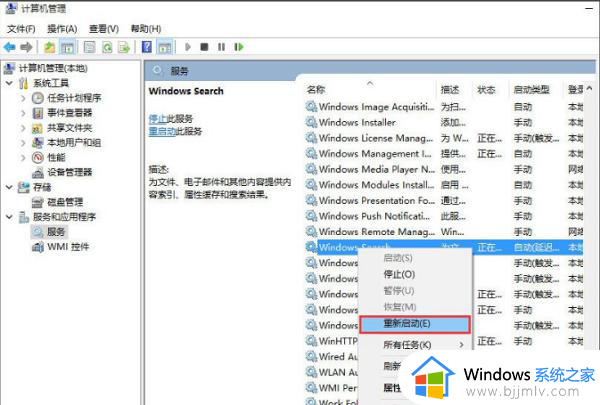Click the Pause Service toolbar icon
The image size is (600, 405).
[221, 47]
